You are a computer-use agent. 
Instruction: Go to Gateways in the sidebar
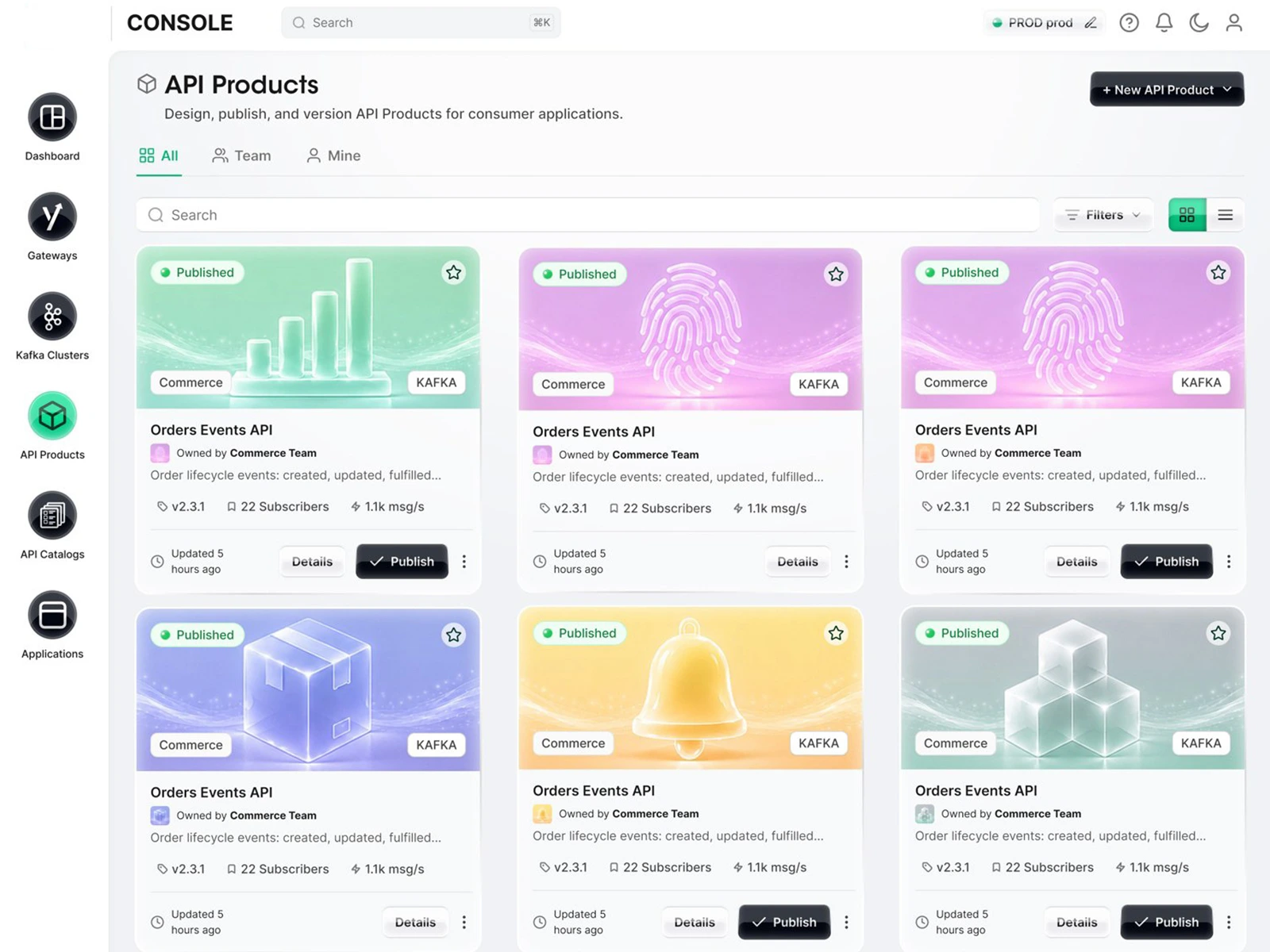click(x=52, y=217)
